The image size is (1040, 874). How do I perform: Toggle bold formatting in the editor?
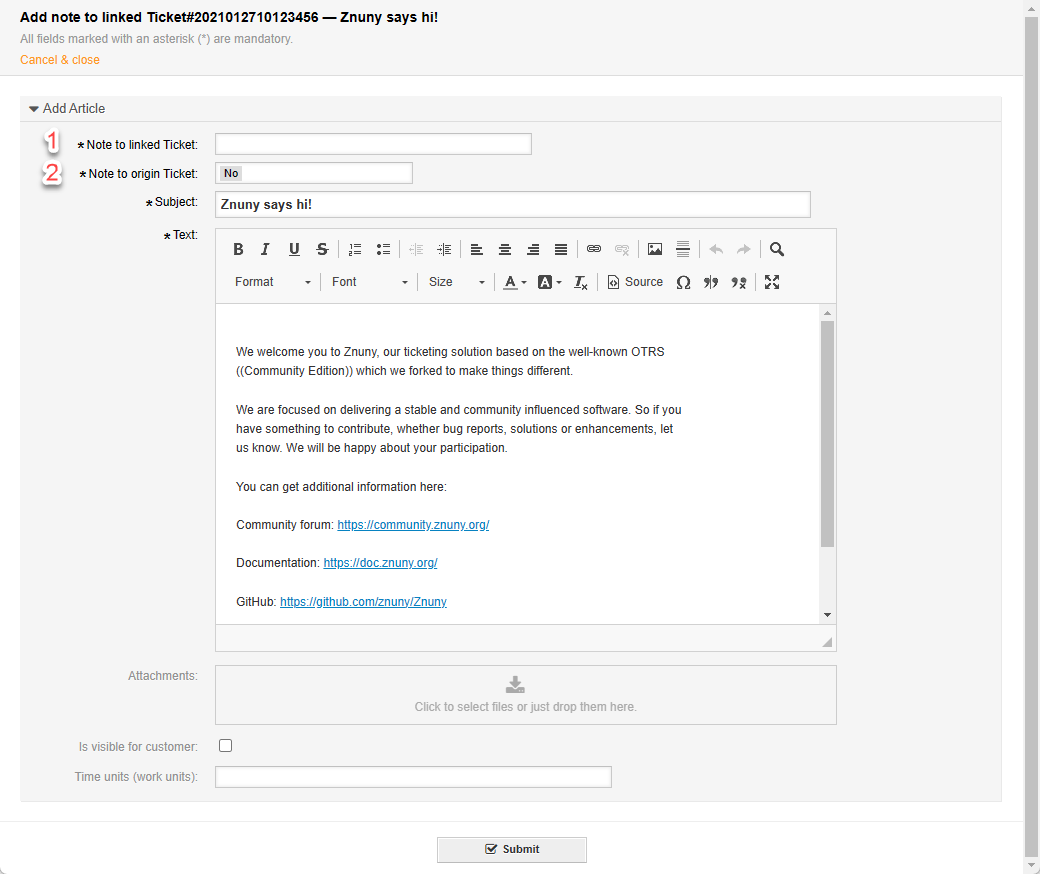(238, 250)
